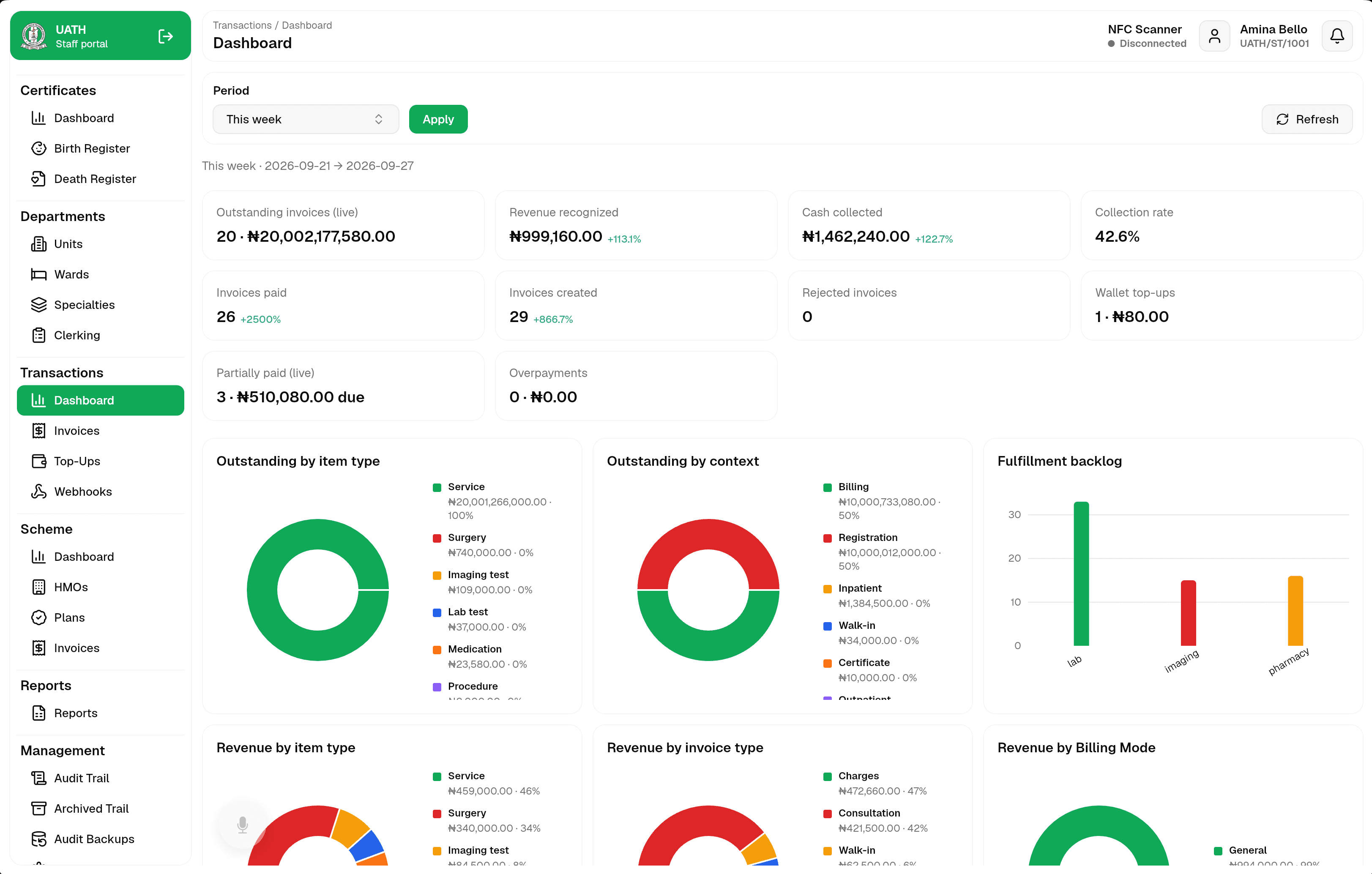Click the Charges legend entry
This screenshot has height=874, width=1372.
(x=875, y=783)
